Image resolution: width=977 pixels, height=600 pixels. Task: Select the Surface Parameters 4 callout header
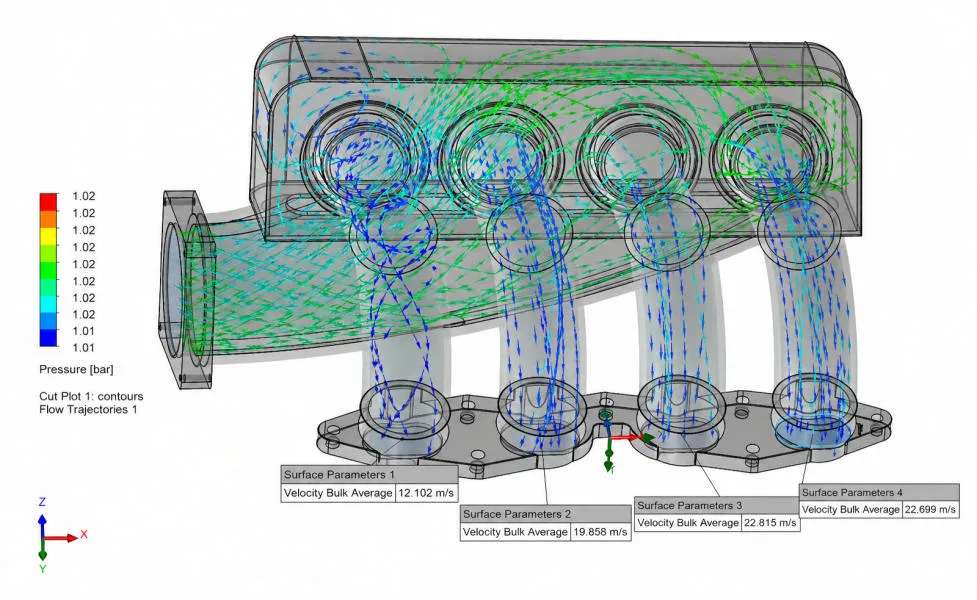coord(879,492)
